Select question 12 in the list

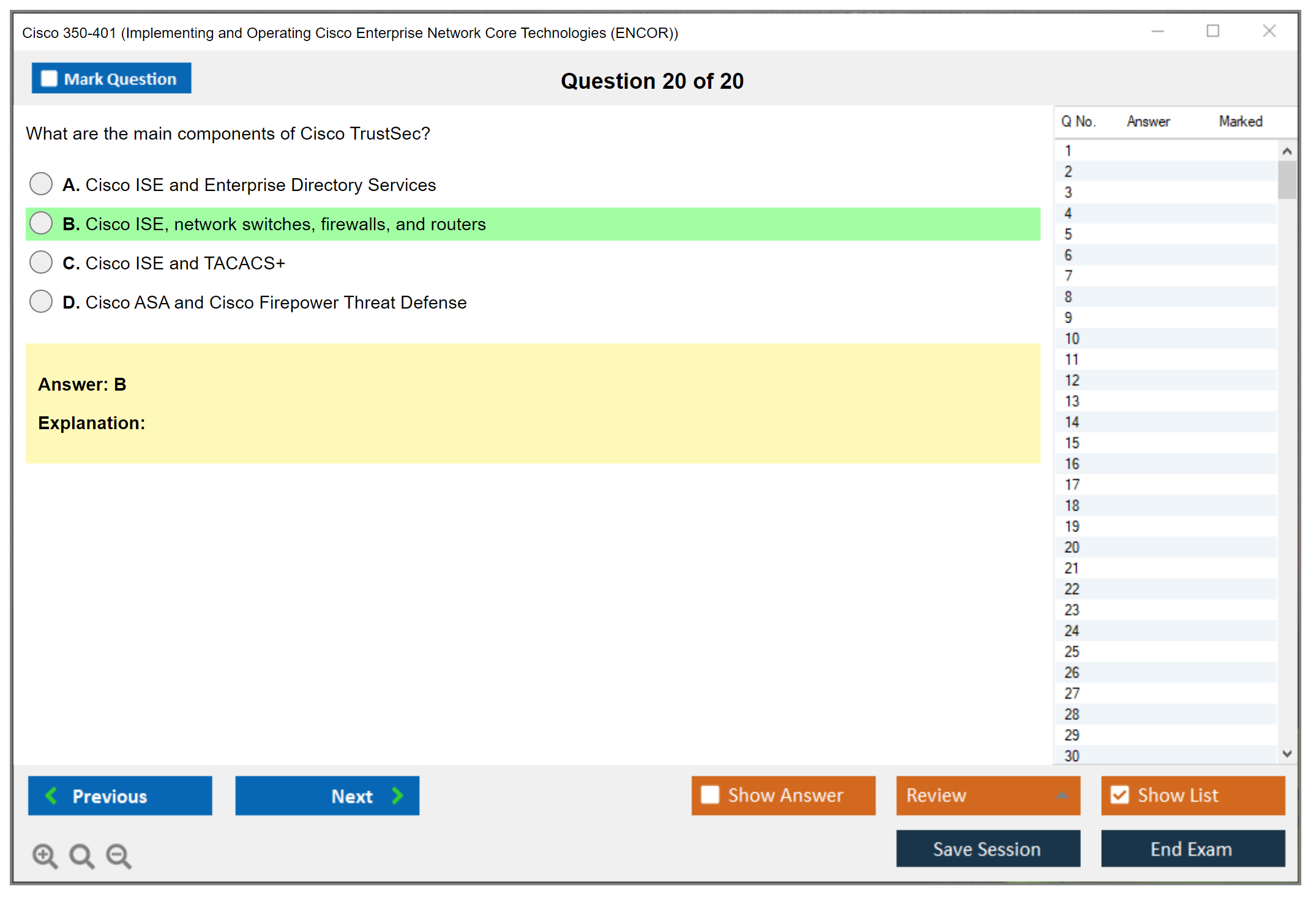pos(1072,380)
